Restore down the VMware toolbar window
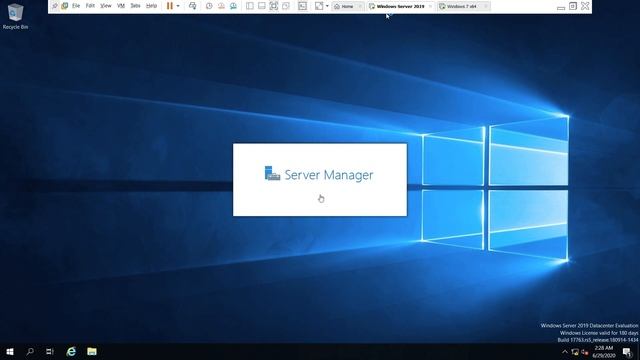 point(573,6)
